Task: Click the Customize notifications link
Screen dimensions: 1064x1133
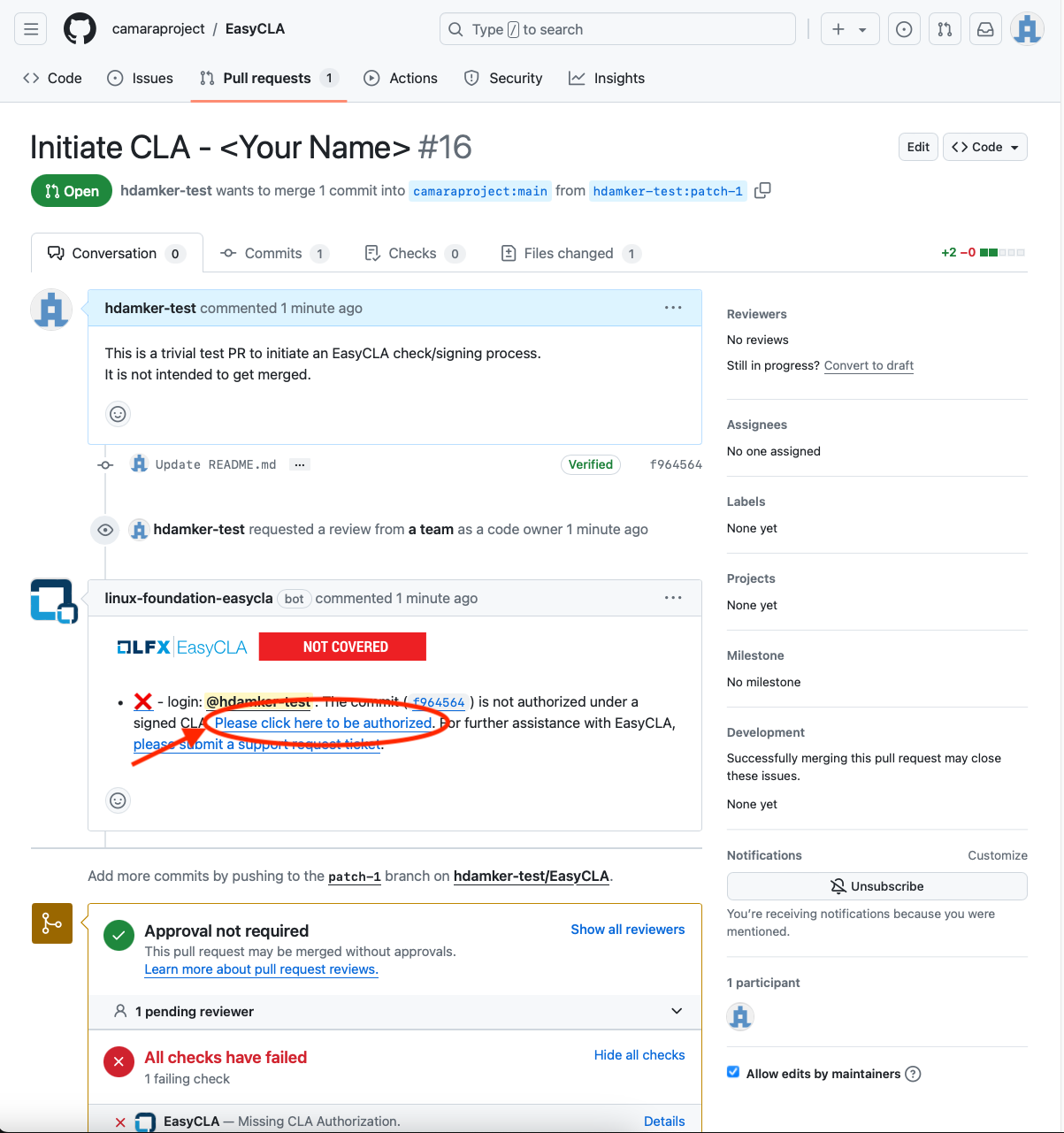Action: pos(998,855)
